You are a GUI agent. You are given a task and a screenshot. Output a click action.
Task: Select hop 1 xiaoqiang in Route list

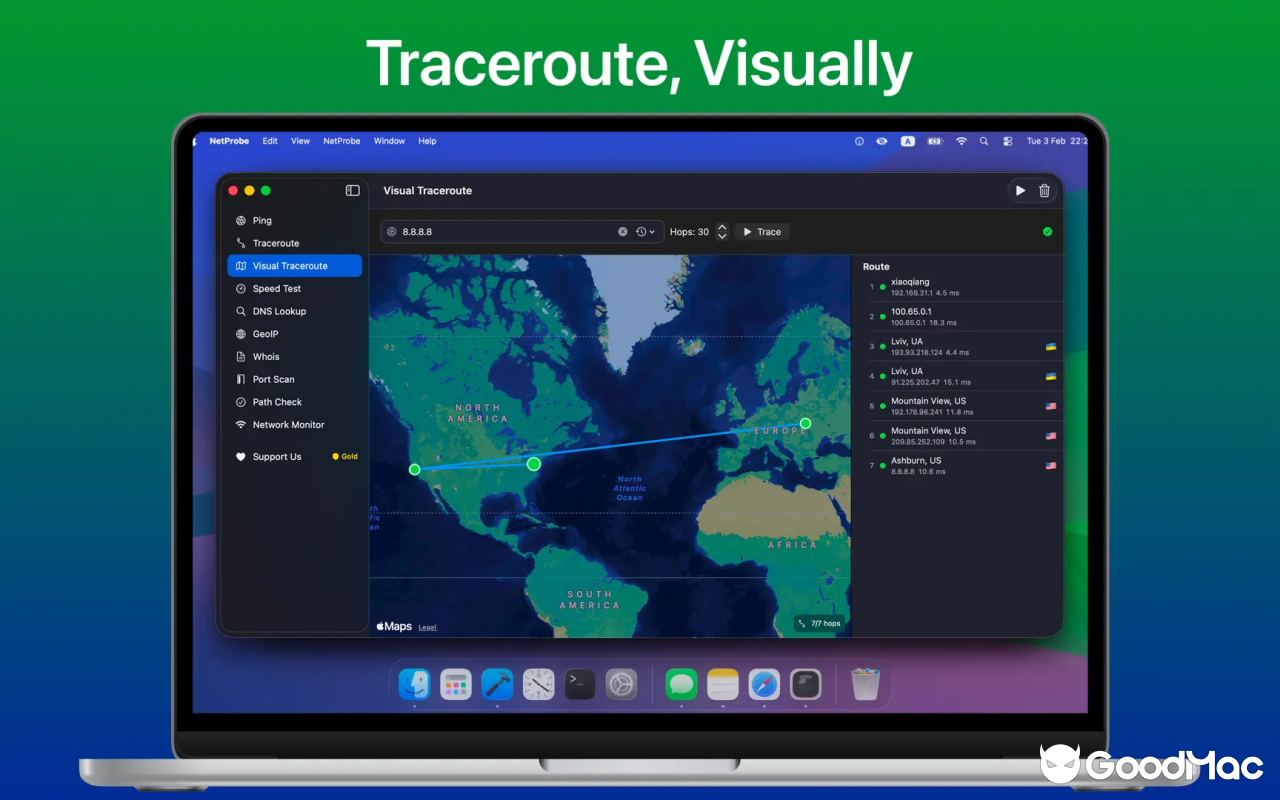(x=958, y=287)
